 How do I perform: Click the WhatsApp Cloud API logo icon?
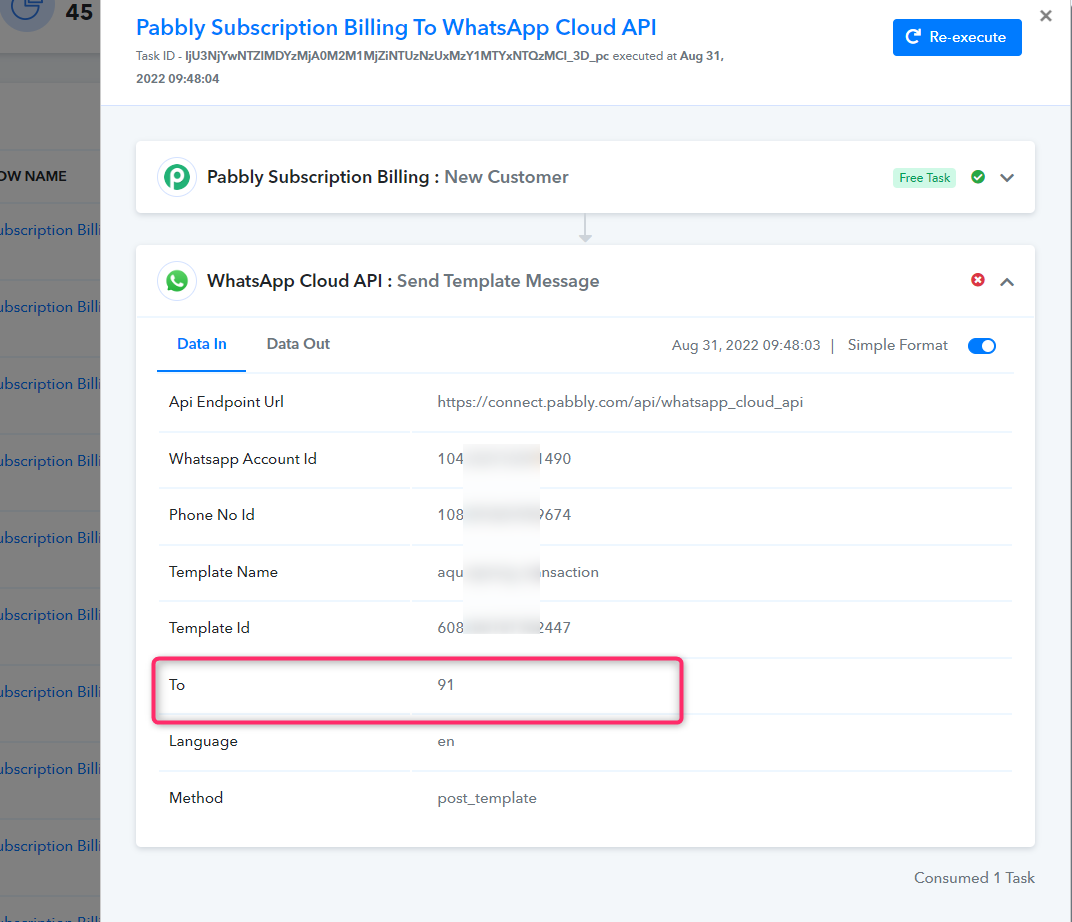(177, 281)
